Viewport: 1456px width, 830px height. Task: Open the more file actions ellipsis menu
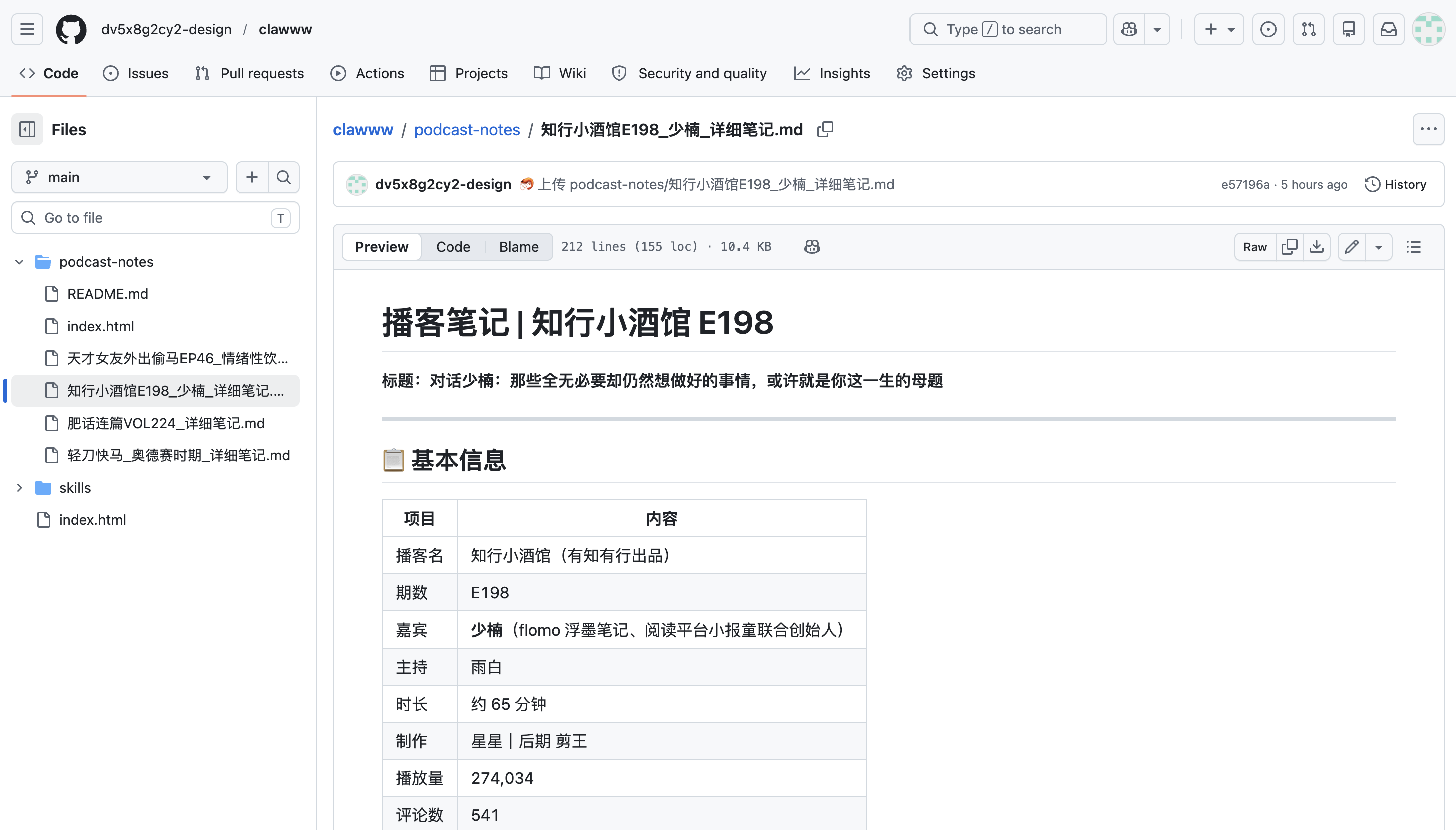[x=1428, y=129]
